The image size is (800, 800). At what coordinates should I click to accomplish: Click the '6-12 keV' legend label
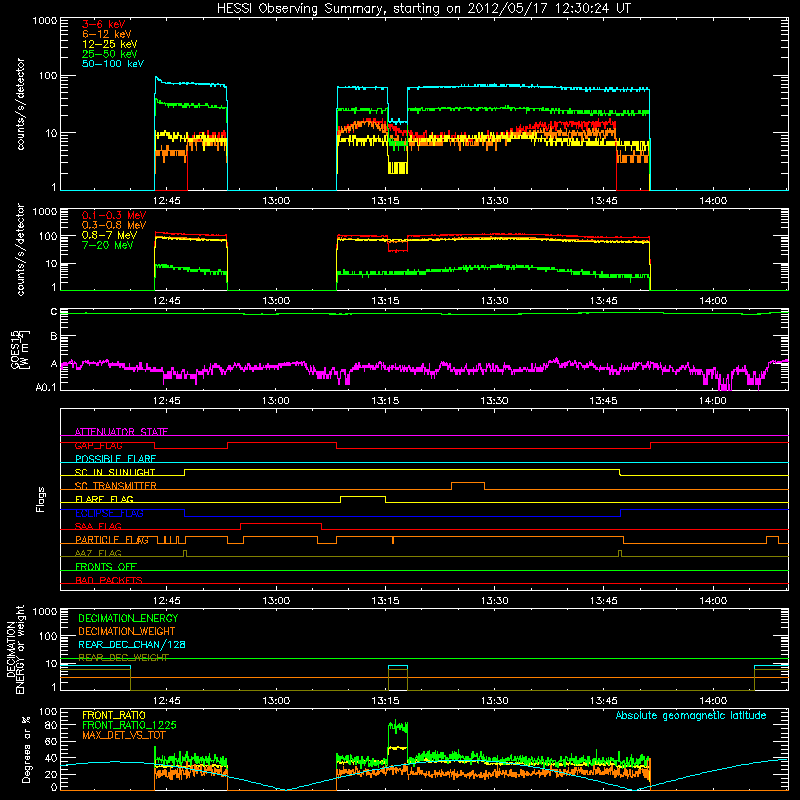point(106,34)
